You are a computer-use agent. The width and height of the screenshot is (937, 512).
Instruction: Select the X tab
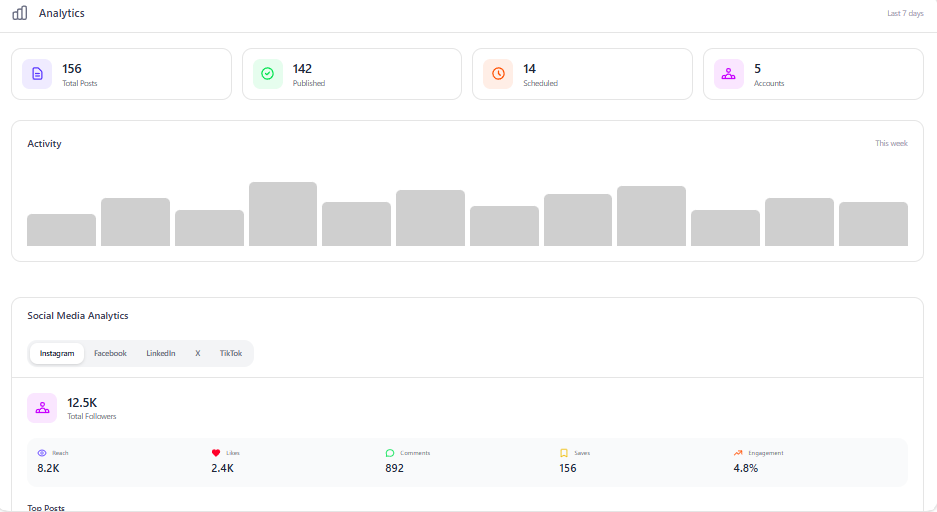[x=198, y=353]
